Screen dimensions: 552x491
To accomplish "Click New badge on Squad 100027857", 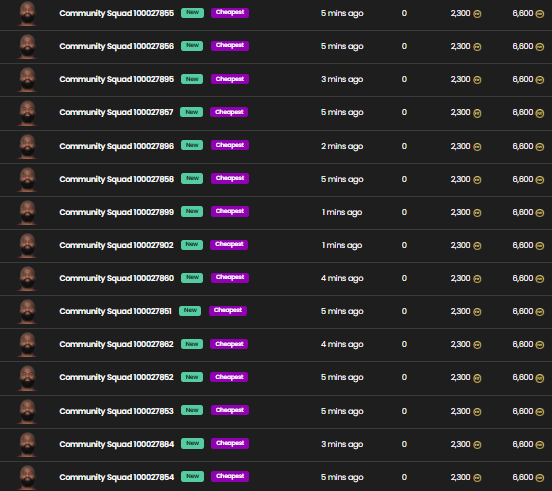I will pos(192,112).
